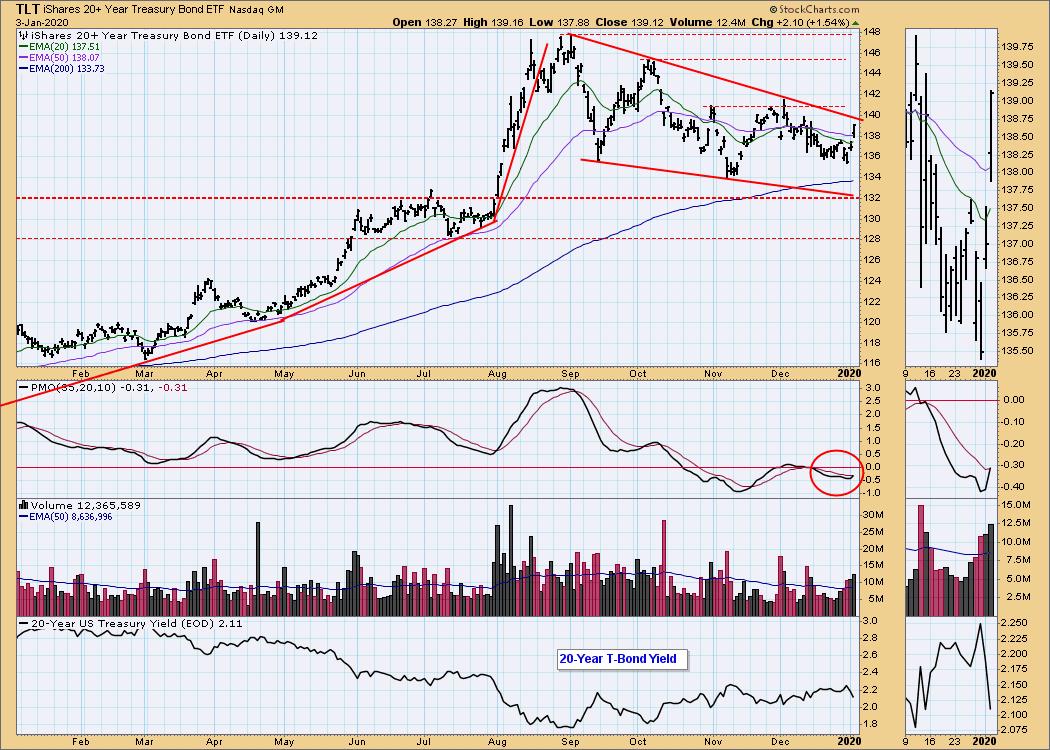Viewport: 1050px width, 750px height.
Task: Click the Aug label under the price panel
Action: click(x=497, y=374)
